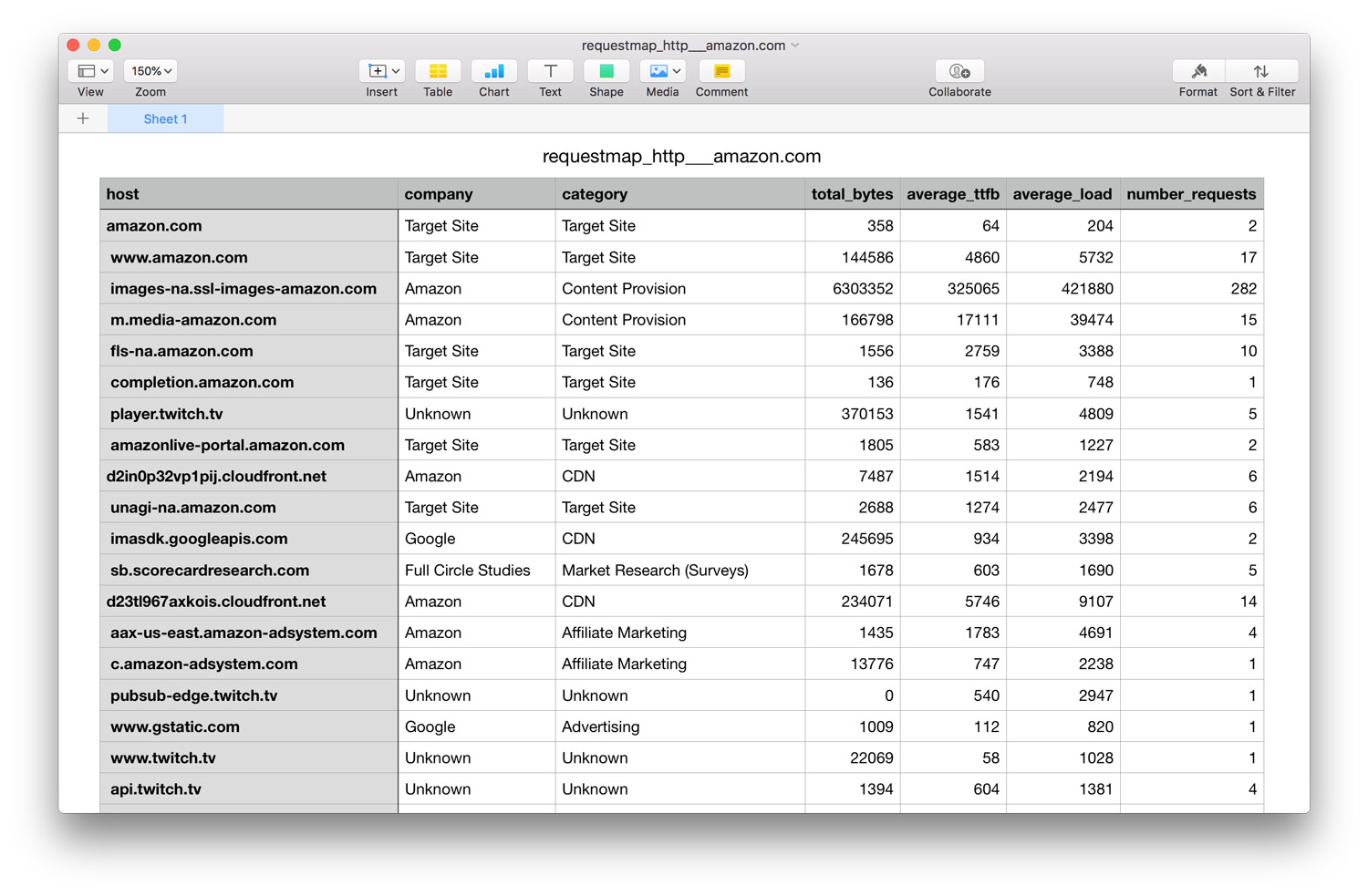Select aax-us-east.amazon-adsystem.com cell

click(249, 633)
